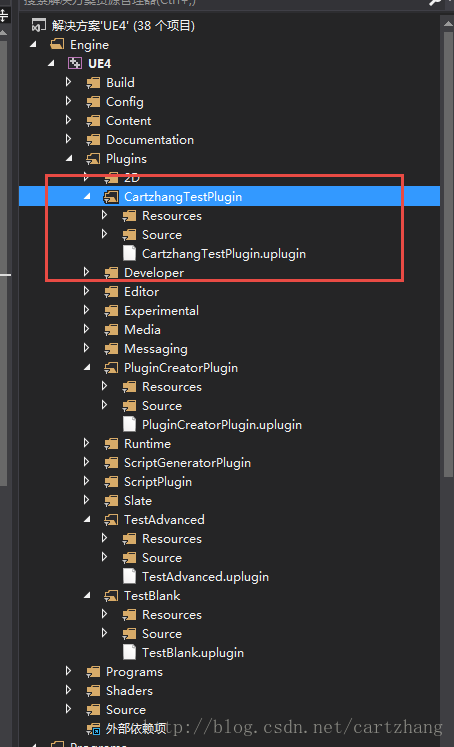Click the Build folder icon
454x747 pixels.
click(93, 83)
